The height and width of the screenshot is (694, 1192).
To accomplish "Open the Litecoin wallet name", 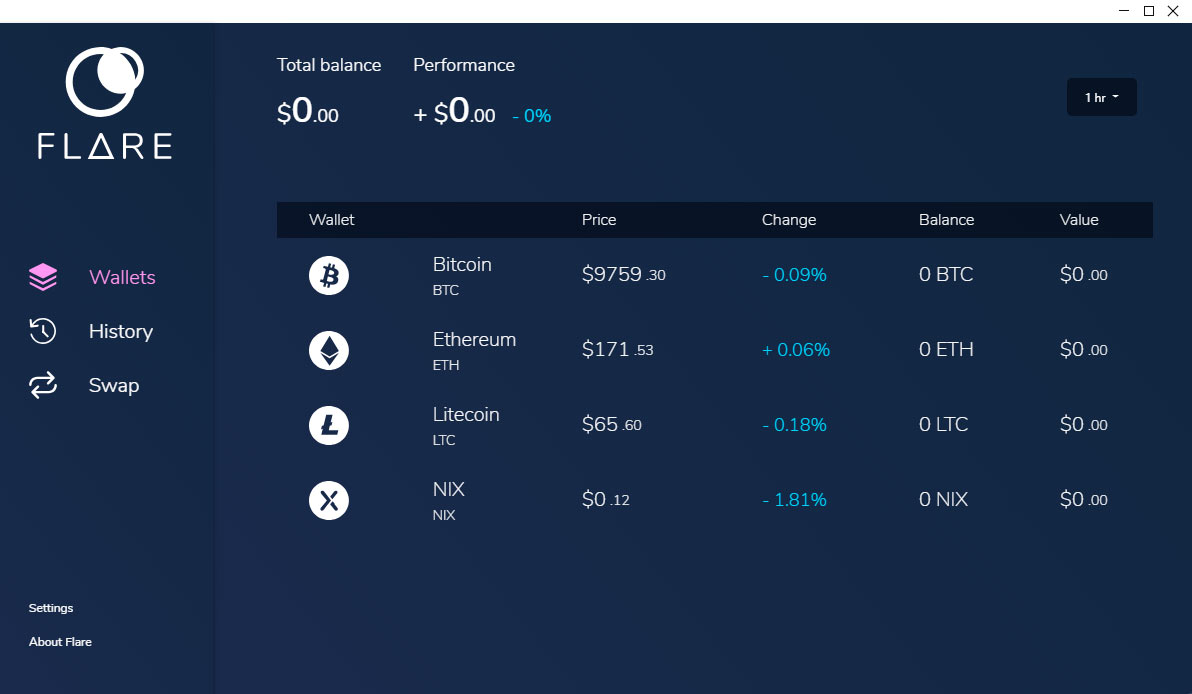I will [466, 414].
